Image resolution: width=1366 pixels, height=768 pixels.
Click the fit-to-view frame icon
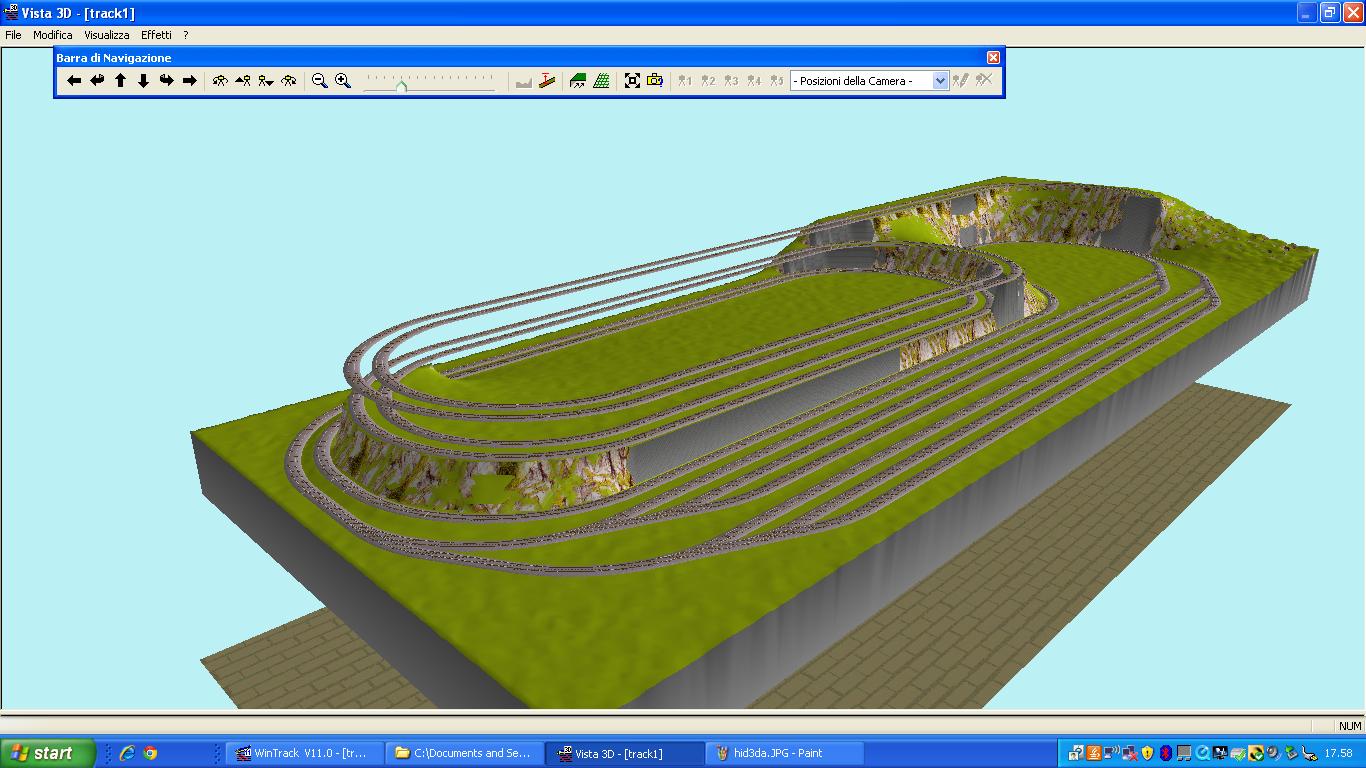(632, 81)
